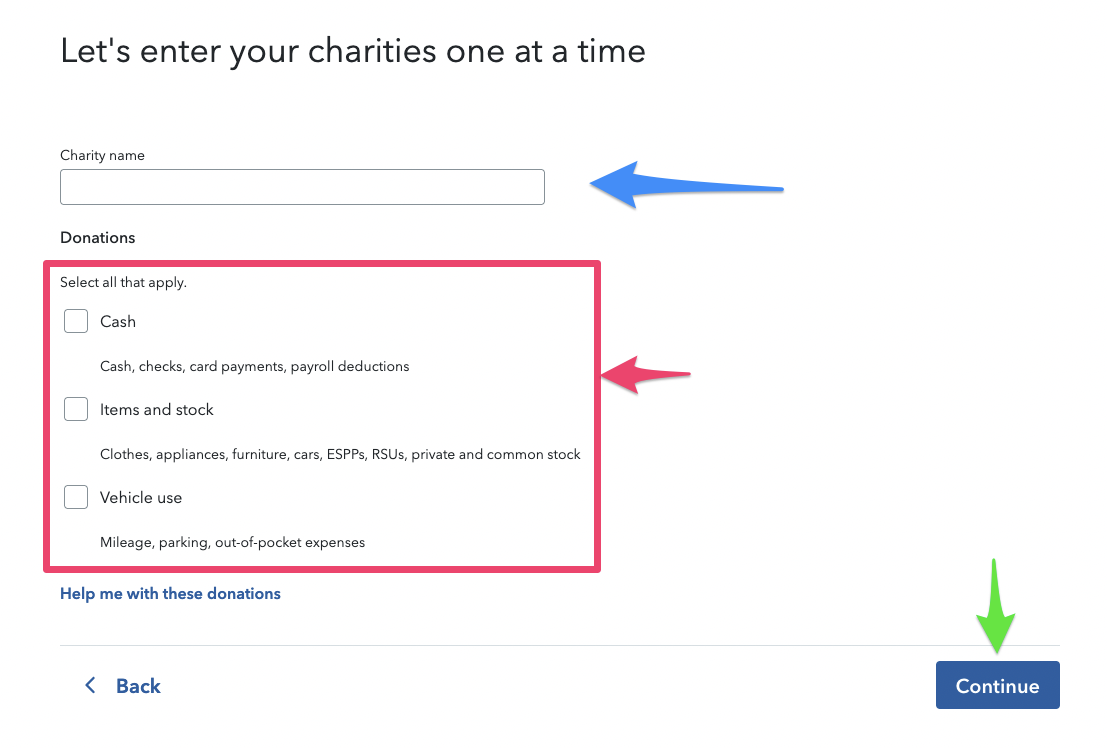Tick the Cash donation checkbox
This screenshot has height=748, width=1107.
pos(76,321)
